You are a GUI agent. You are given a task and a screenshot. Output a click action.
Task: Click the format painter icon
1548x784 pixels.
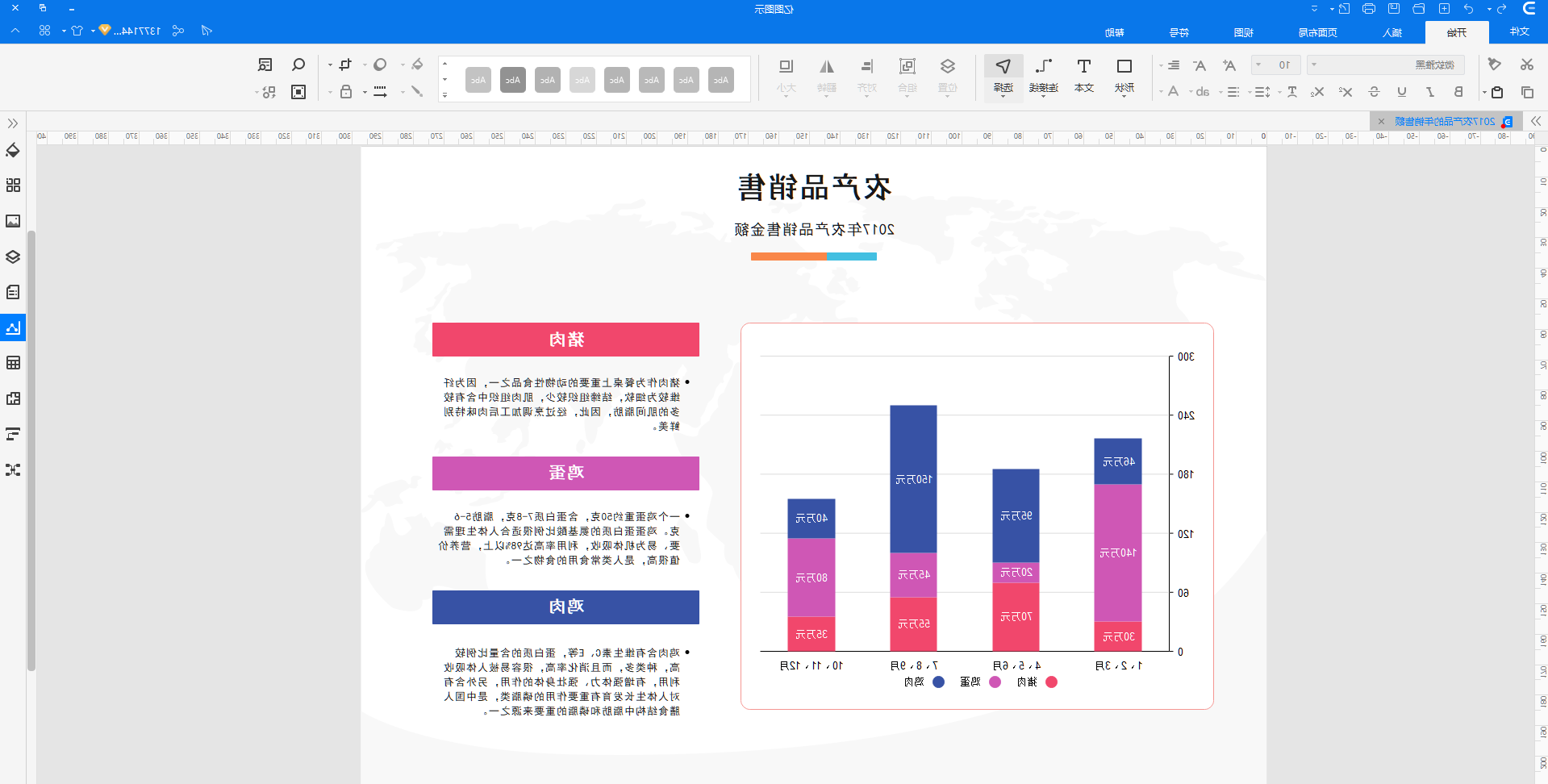click(x=1495, y=65)
